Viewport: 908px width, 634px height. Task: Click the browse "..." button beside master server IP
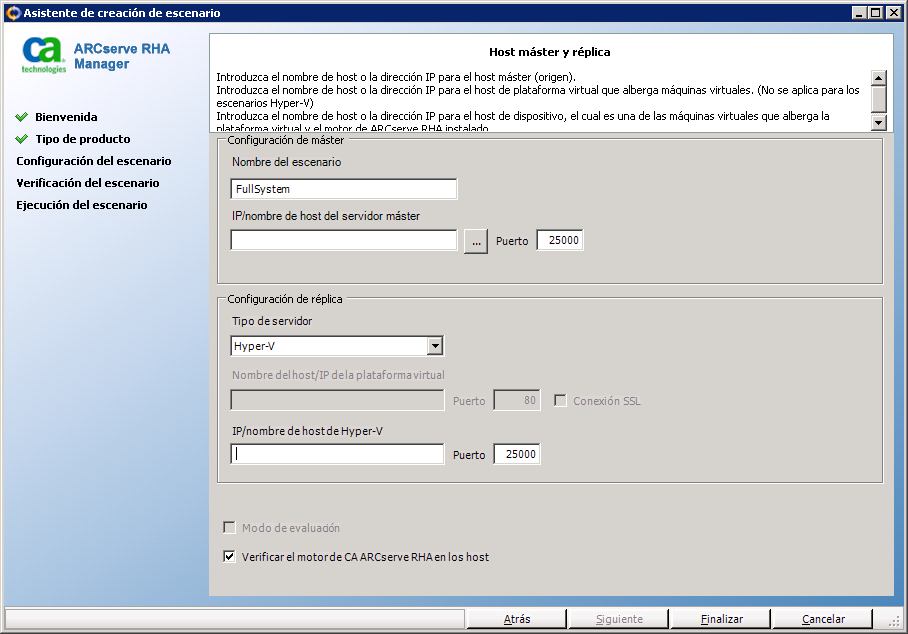click(x=476, y=240)
